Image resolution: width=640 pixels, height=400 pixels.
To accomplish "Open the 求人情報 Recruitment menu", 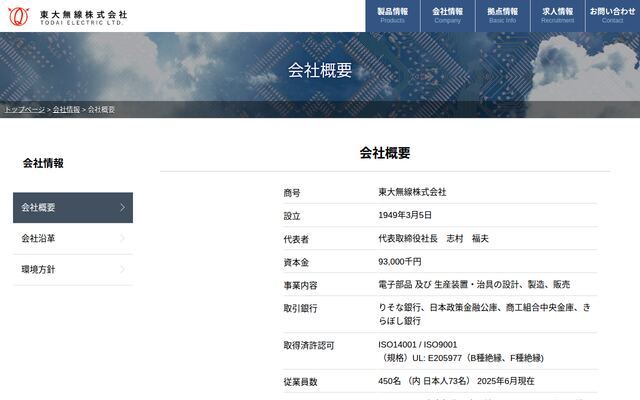I will (558, 16).
